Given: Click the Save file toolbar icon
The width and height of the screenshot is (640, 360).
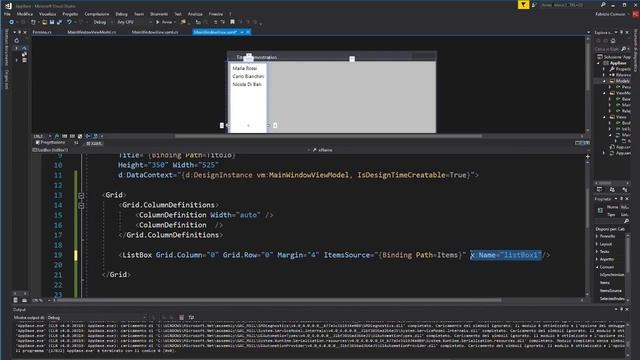Looking at the screenshot, I should [52, 22].
